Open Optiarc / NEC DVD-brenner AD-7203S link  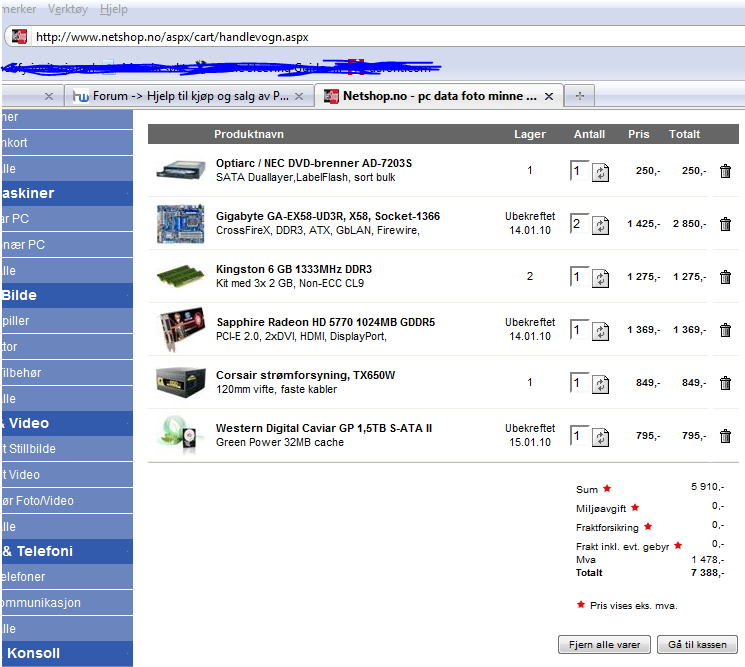tap(314, 163)
